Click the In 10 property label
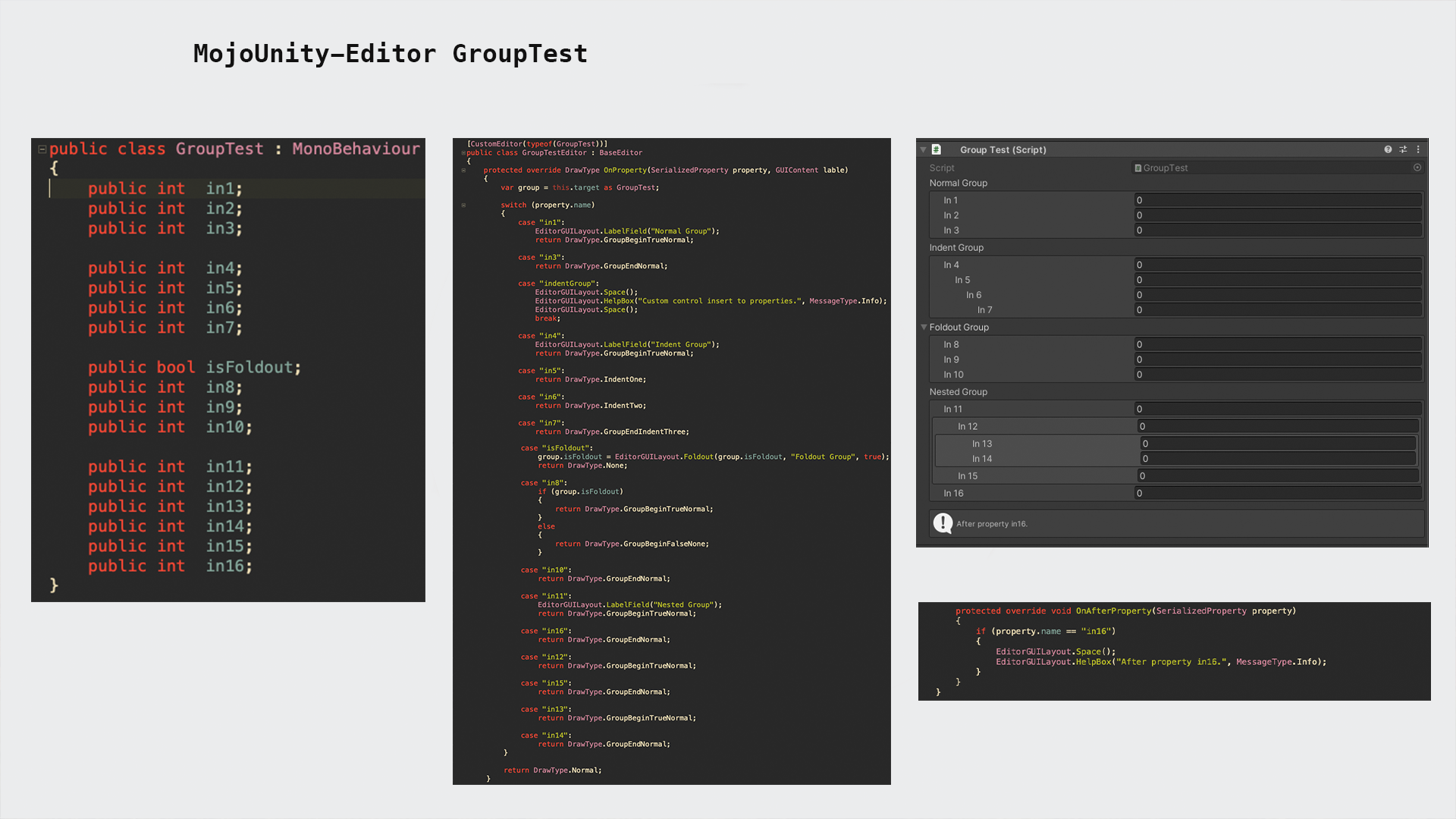The height and width of the screenshot is (819, 1456). [953, 375]
